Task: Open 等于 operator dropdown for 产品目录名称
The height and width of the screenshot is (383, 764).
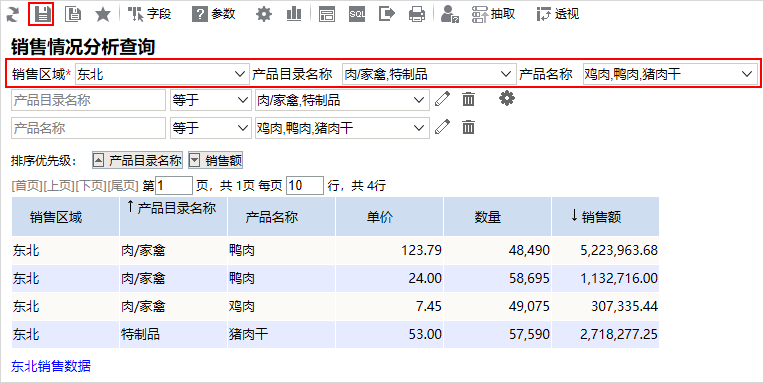Action: tap(210, 100)
